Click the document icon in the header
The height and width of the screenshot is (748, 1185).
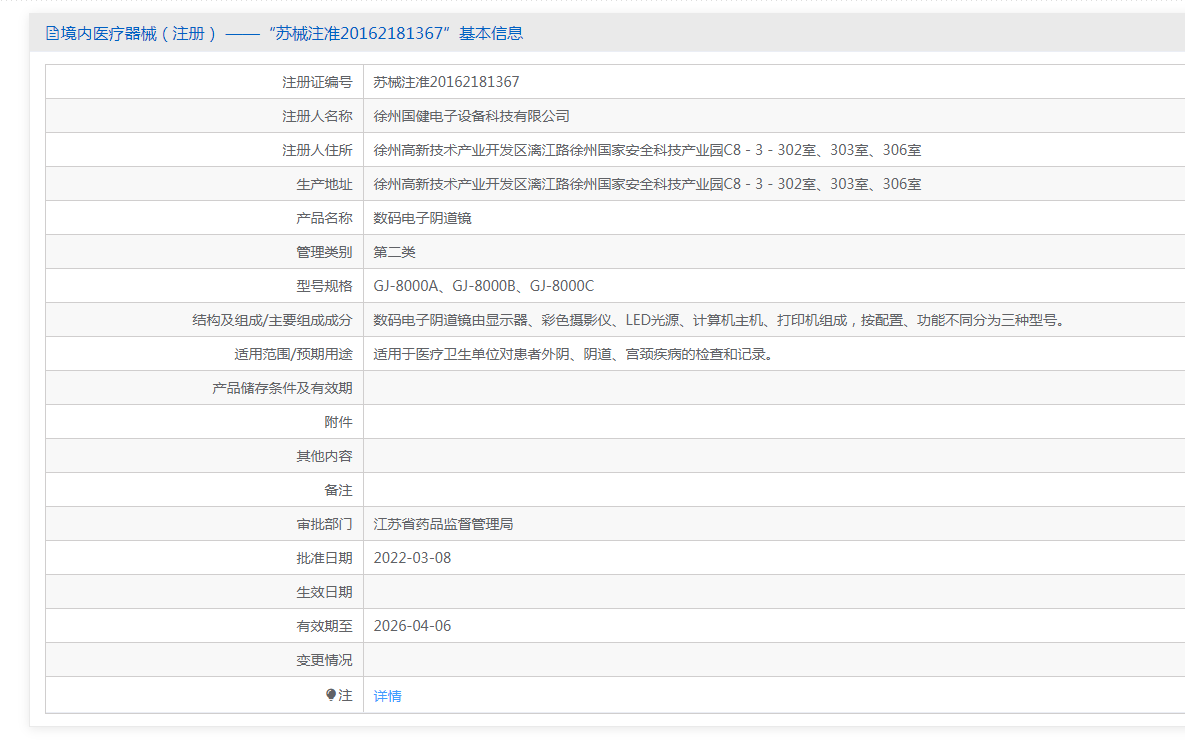tap(52, 33)
